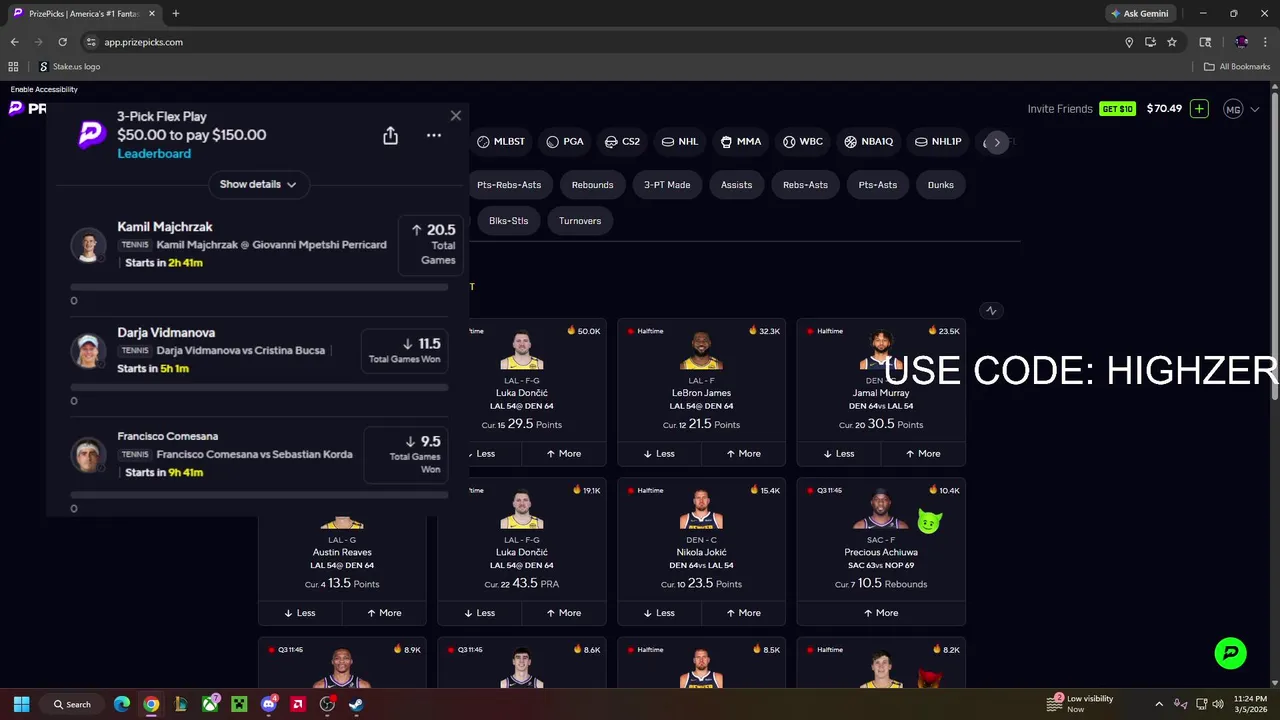Click the share icon on the Flex Play slip
1280x720 pixels.
click(391, 135)
